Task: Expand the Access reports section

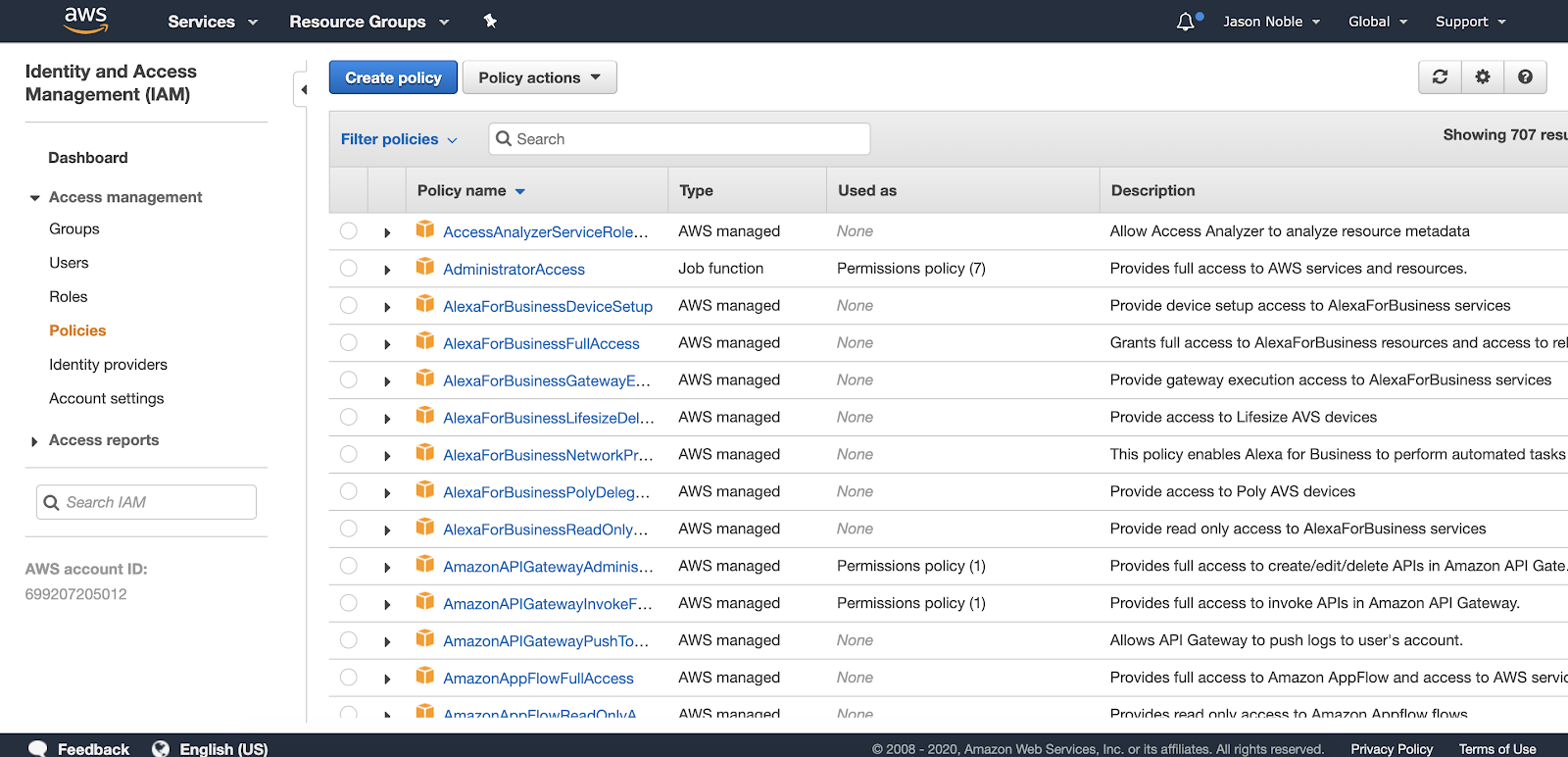Action: pyautogui.click(x=35, y=441)
